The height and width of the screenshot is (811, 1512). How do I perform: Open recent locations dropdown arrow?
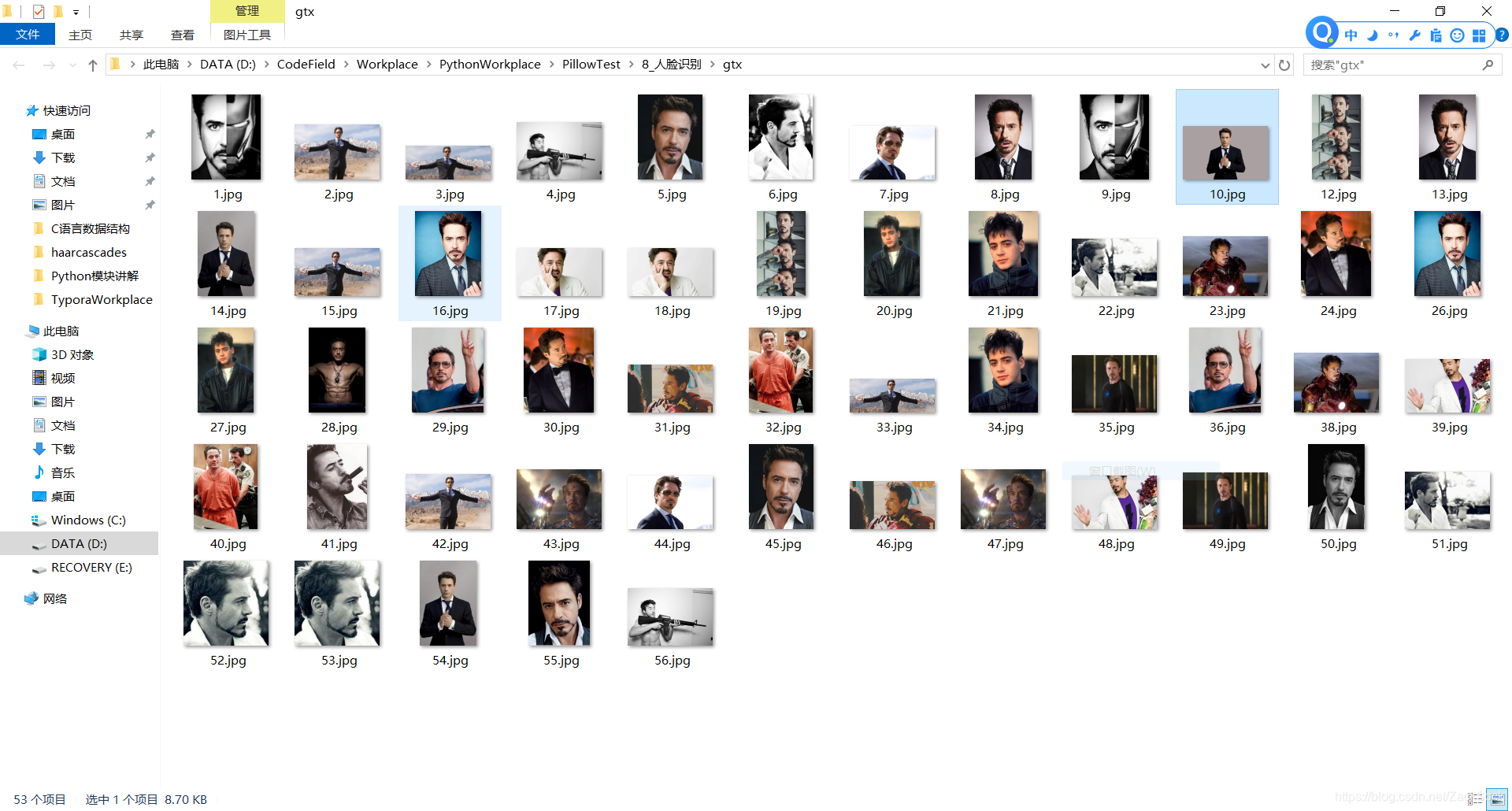pyautogui.click(x=72, y=65)
